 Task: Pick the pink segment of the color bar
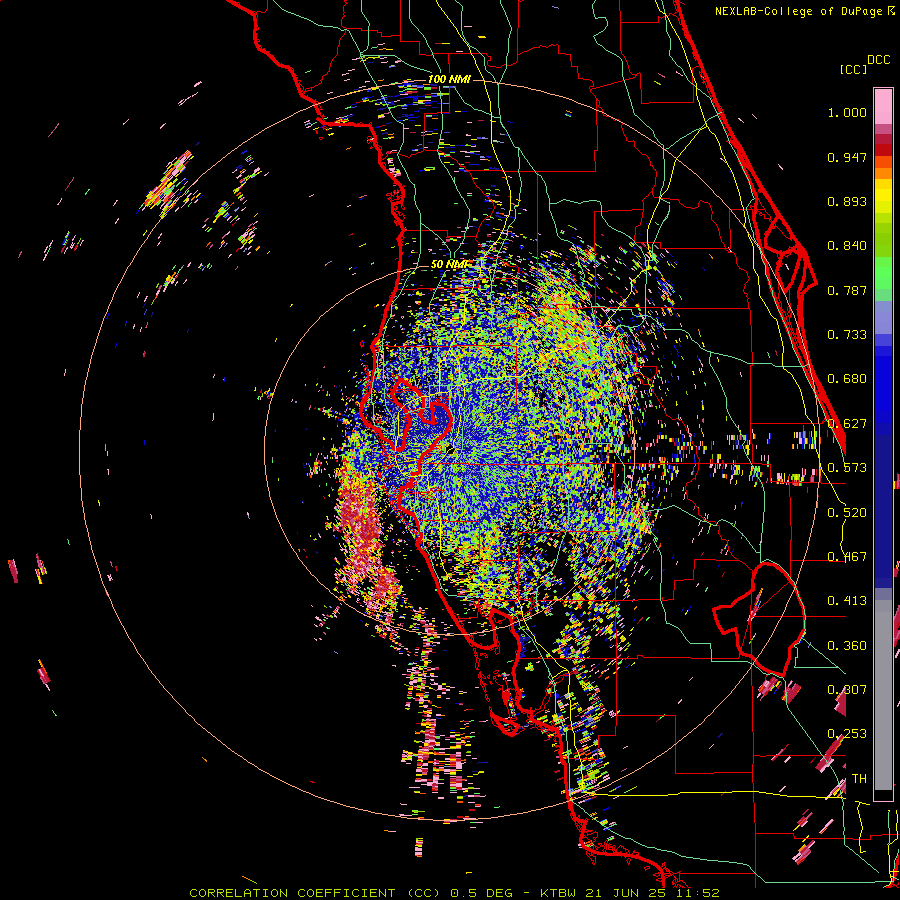coord(883,106)
